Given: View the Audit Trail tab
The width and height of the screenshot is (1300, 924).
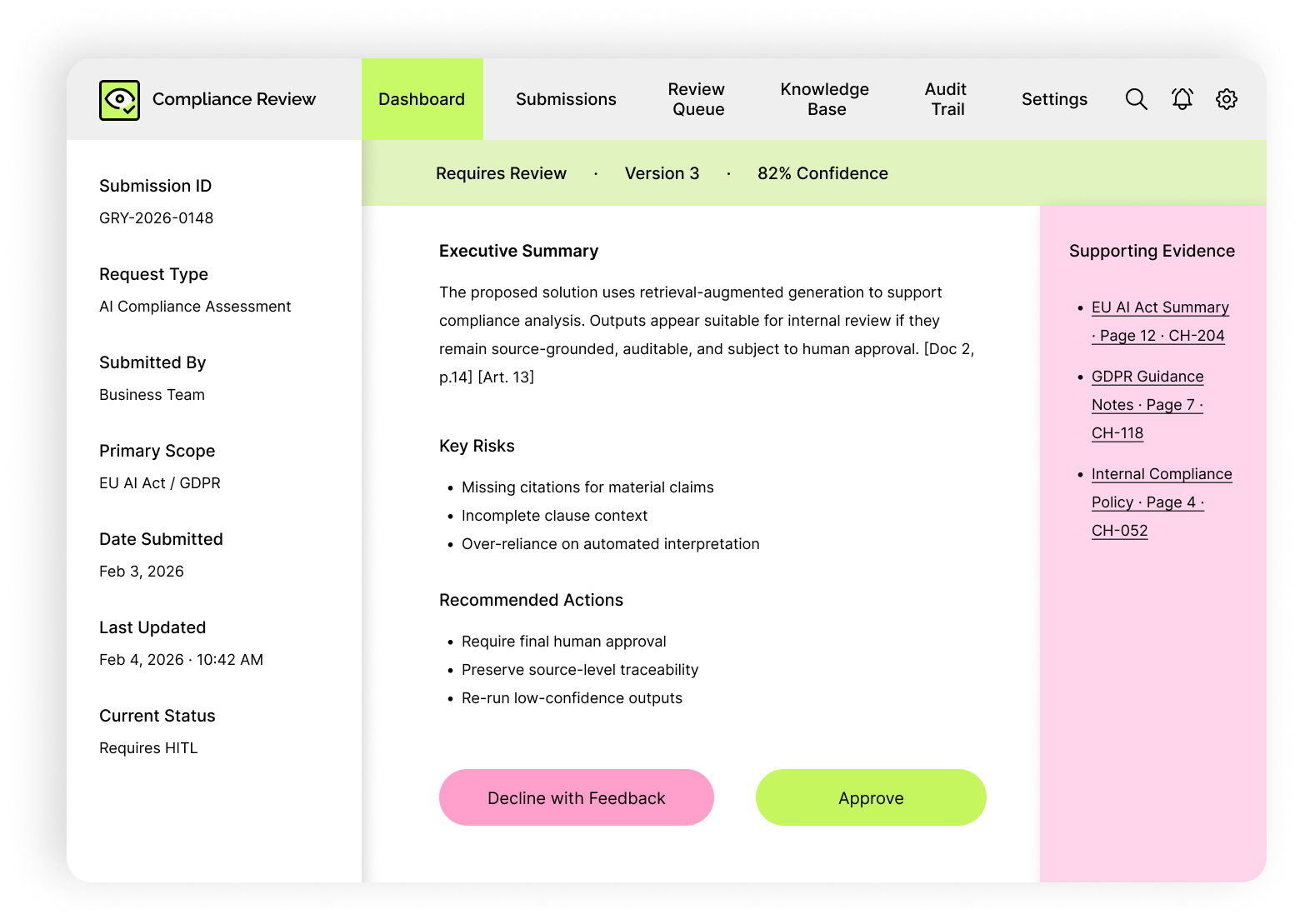Looking at the screenshot, I should coord(946,99).
